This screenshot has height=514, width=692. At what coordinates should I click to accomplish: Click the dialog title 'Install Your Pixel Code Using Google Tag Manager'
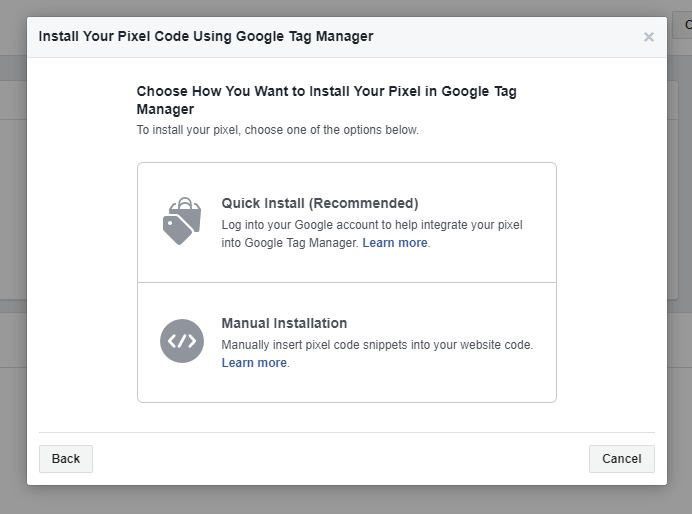[206, 36]
